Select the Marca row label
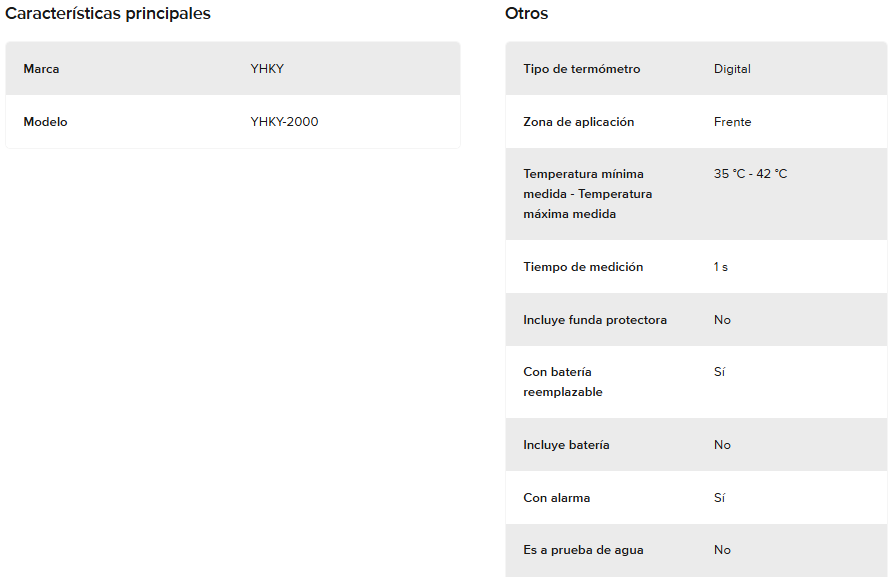895x577 pixels. pos(41,69)
